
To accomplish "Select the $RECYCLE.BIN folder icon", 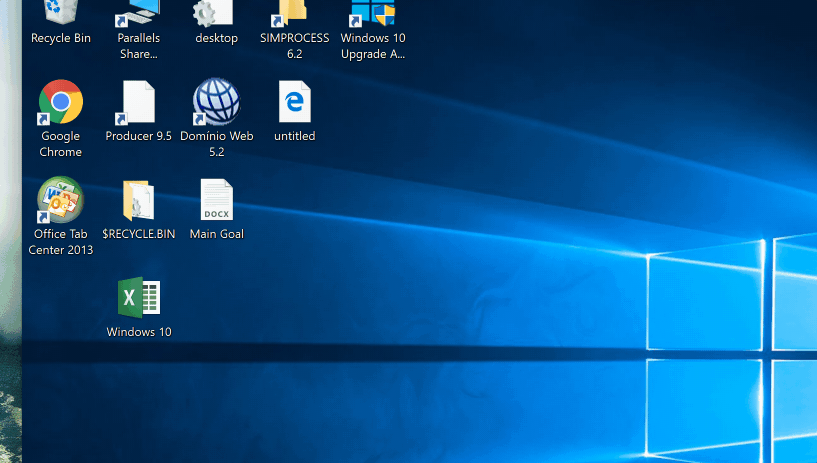I will (138, 200).
